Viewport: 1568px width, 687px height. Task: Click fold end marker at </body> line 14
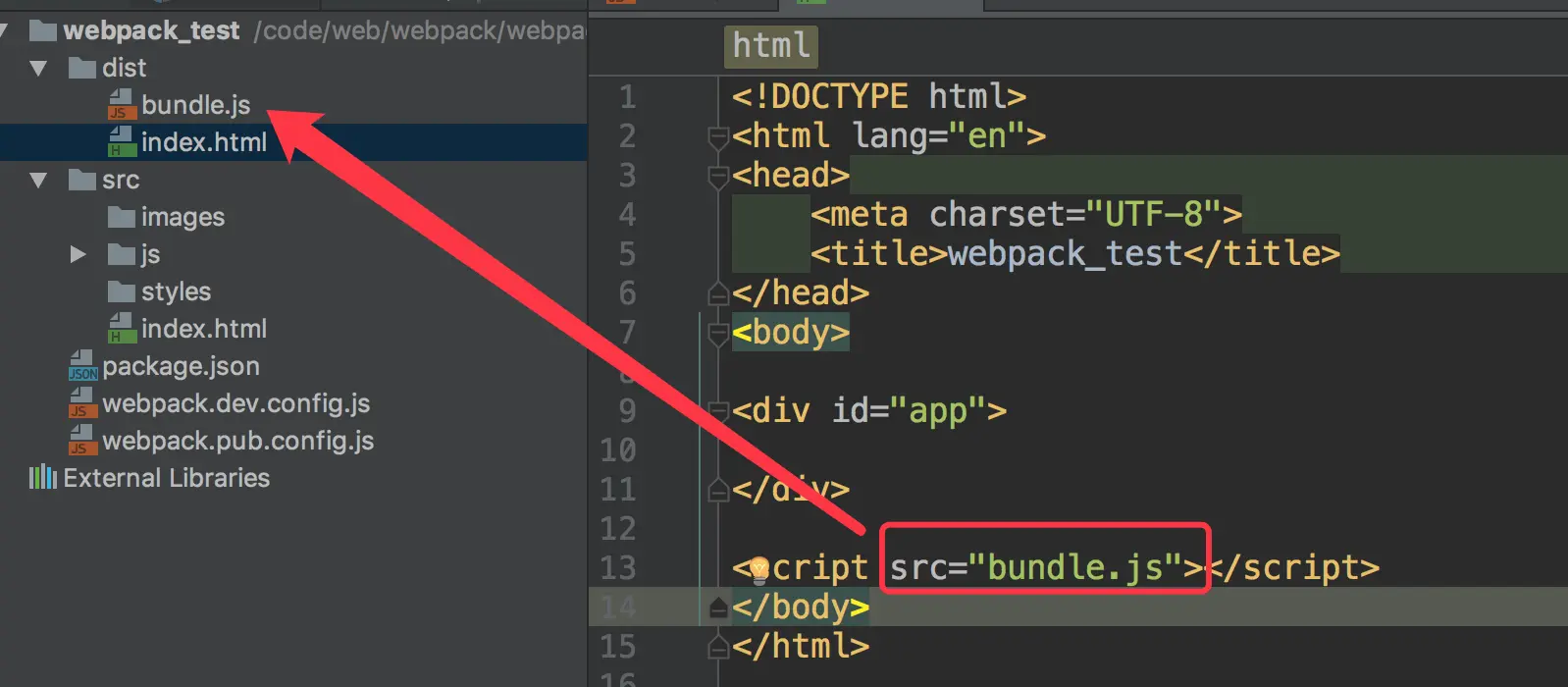718,608
